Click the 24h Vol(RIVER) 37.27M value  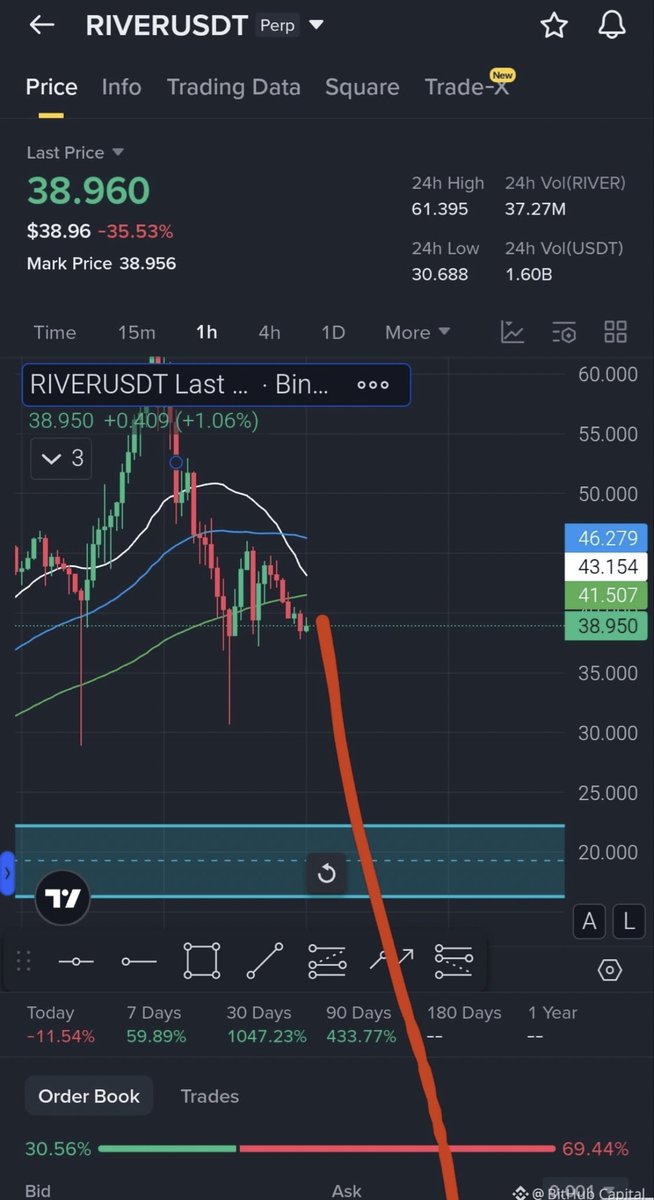click(535, 209)
